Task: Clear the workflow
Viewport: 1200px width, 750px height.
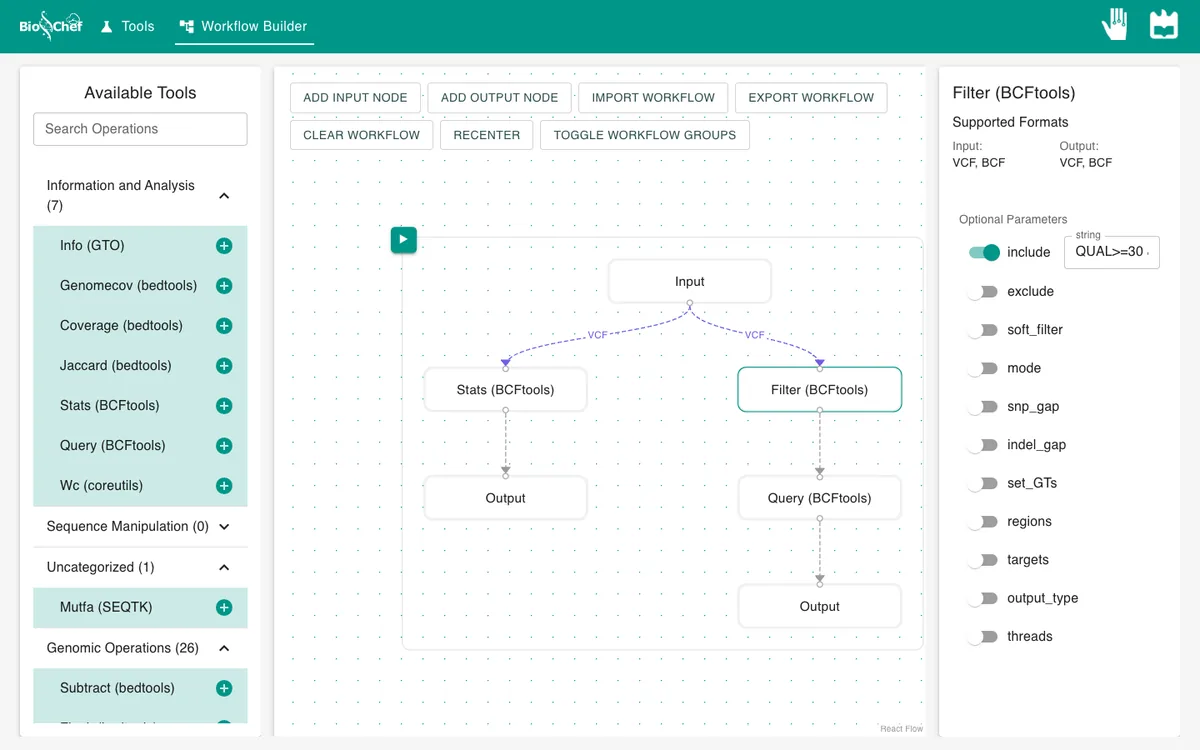Action: point(362,135)
